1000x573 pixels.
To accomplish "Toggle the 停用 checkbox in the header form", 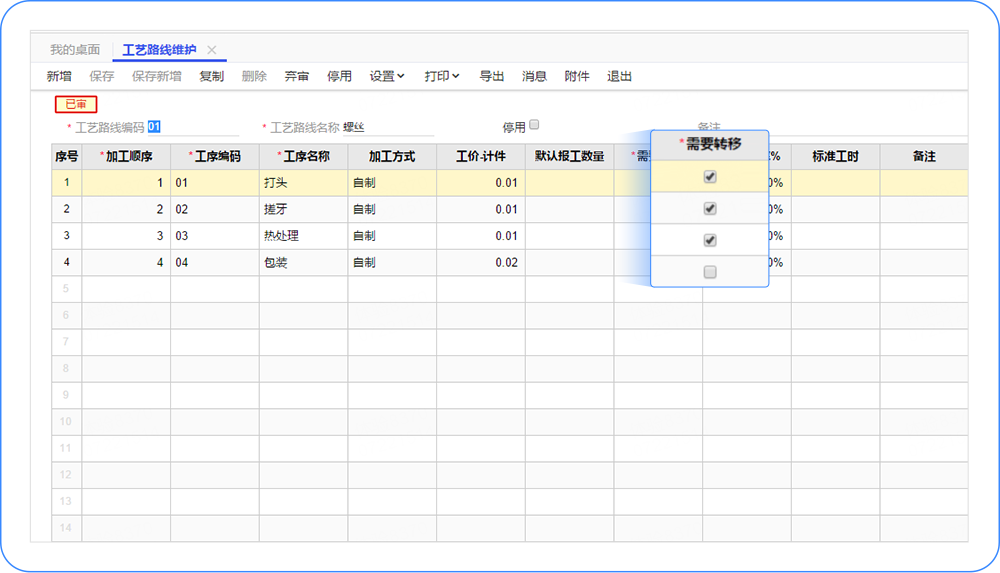I will (534, 125).
